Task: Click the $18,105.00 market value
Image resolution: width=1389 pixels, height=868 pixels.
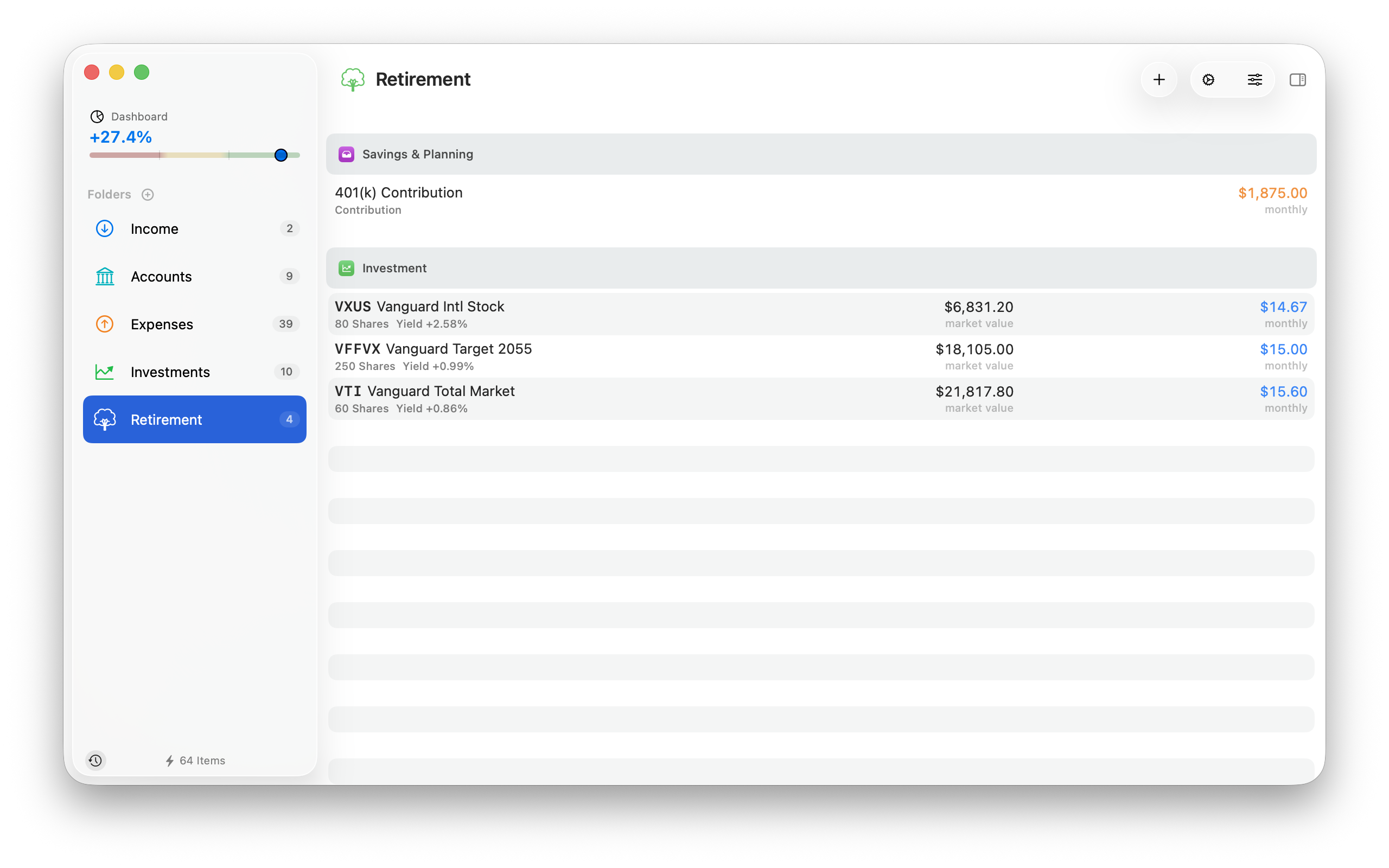Action: (974, 349)
